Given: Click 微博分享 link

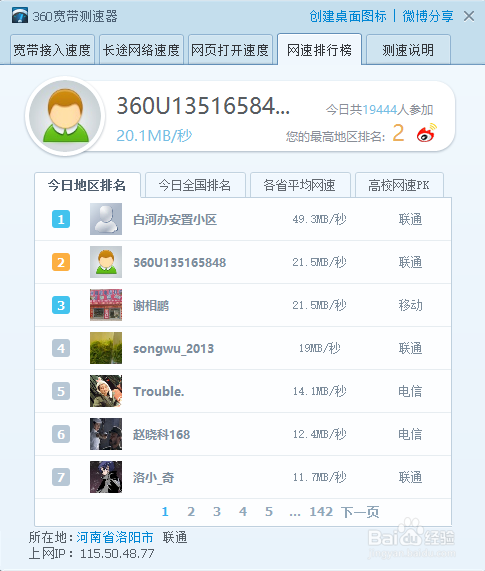Looking at the screenshot, I should click(427, 16).
